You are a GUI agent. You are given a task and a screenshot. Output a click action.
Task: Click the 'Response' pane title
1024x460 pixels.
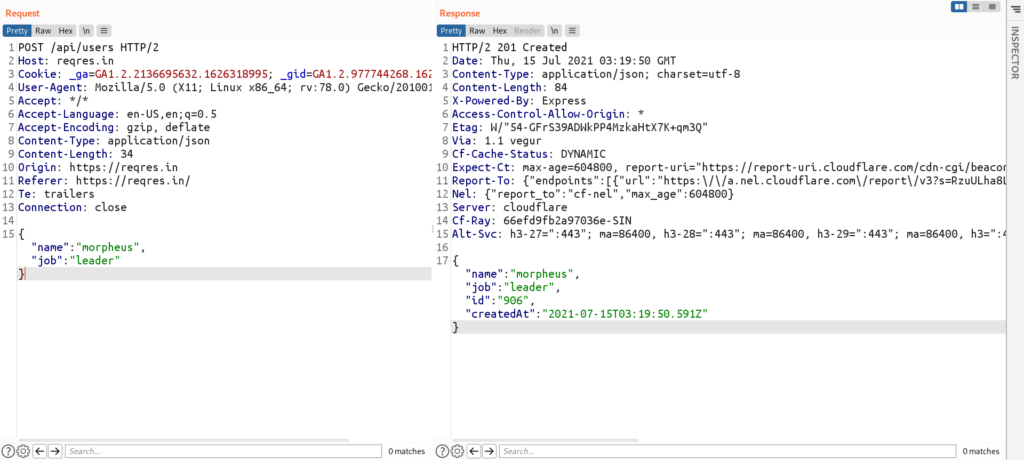(x=459, y=13)
